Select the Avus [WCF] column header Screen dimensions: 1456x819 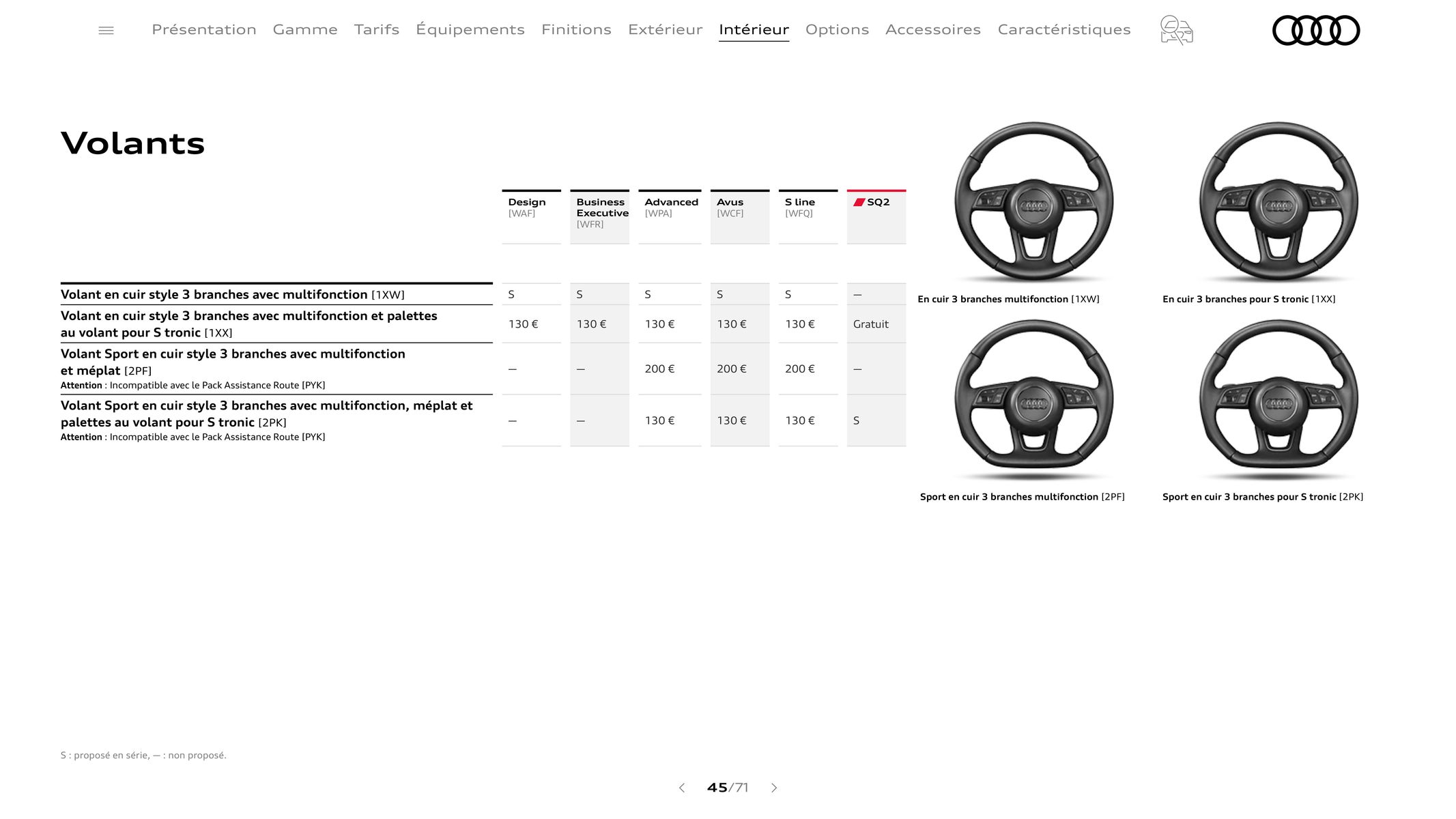pos(740,216)
